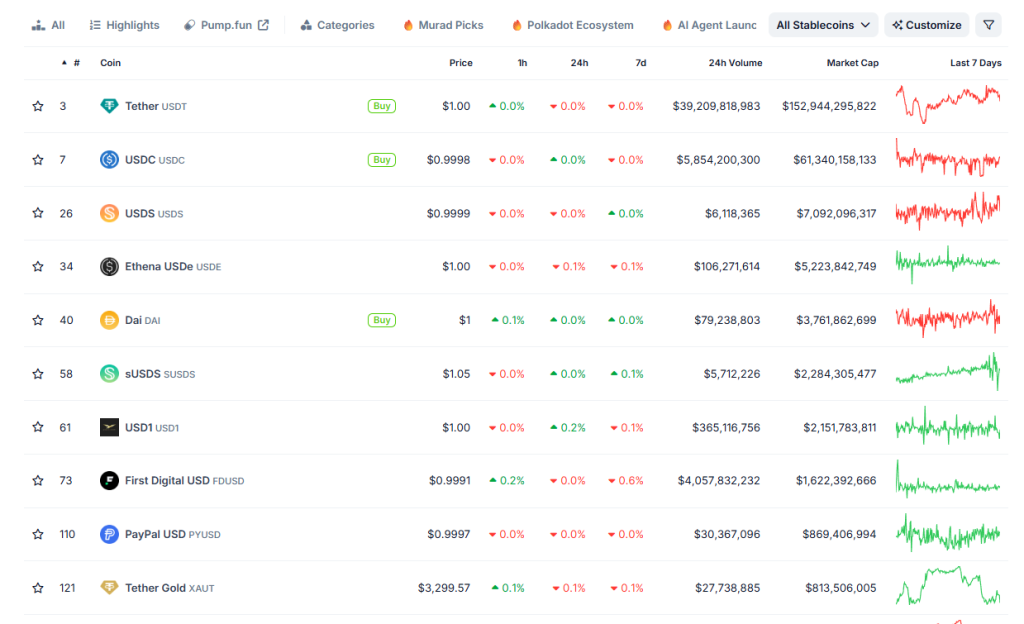Sort by the 7d column header

tap(641, 63)
